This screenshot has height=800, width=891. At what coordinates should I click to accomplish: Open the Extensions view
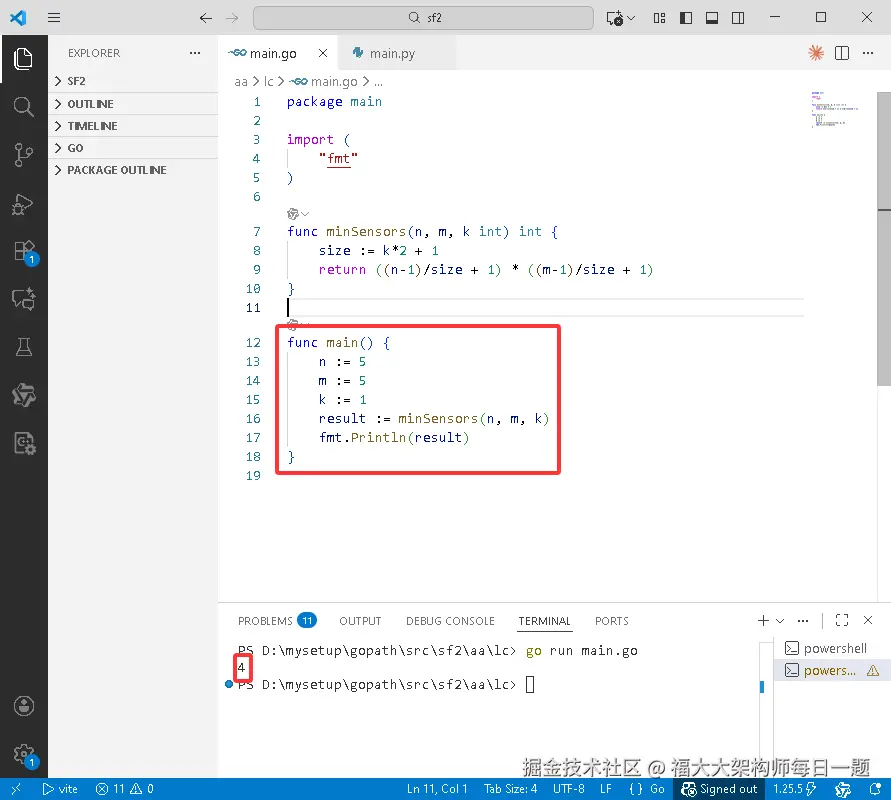[24, 251]
